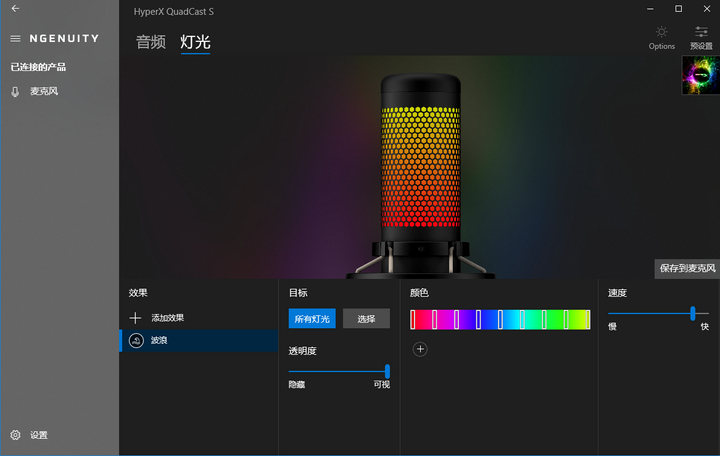The height and width of the screenshot is (456, 720).
Task: Open 设置 settings at sidebar bottom
Action: [29, 435]
